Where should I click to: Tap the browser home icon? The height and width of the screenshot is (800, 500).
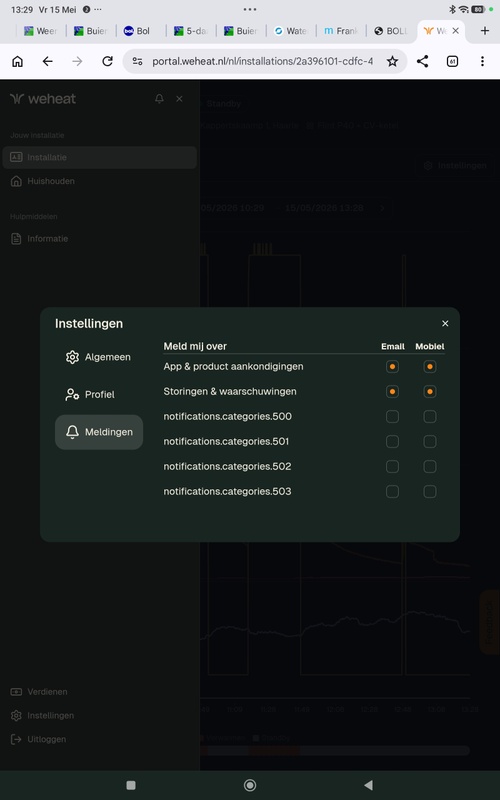pyautogui.click(x=17, y=61)
